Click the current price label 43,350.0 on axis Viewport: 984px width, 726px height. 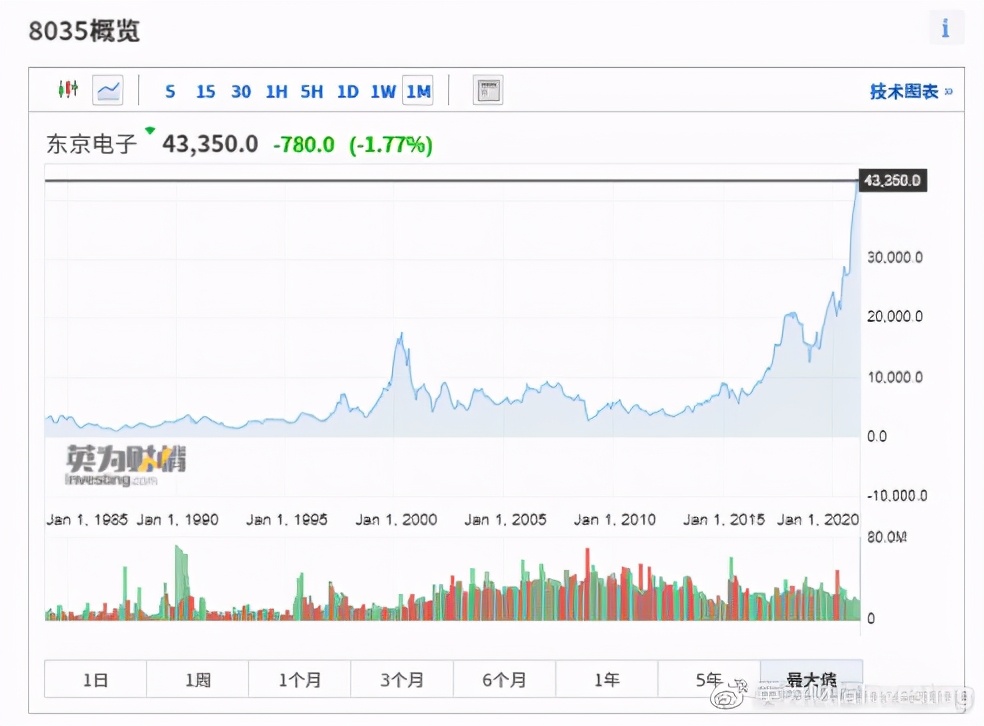point(892,181)
